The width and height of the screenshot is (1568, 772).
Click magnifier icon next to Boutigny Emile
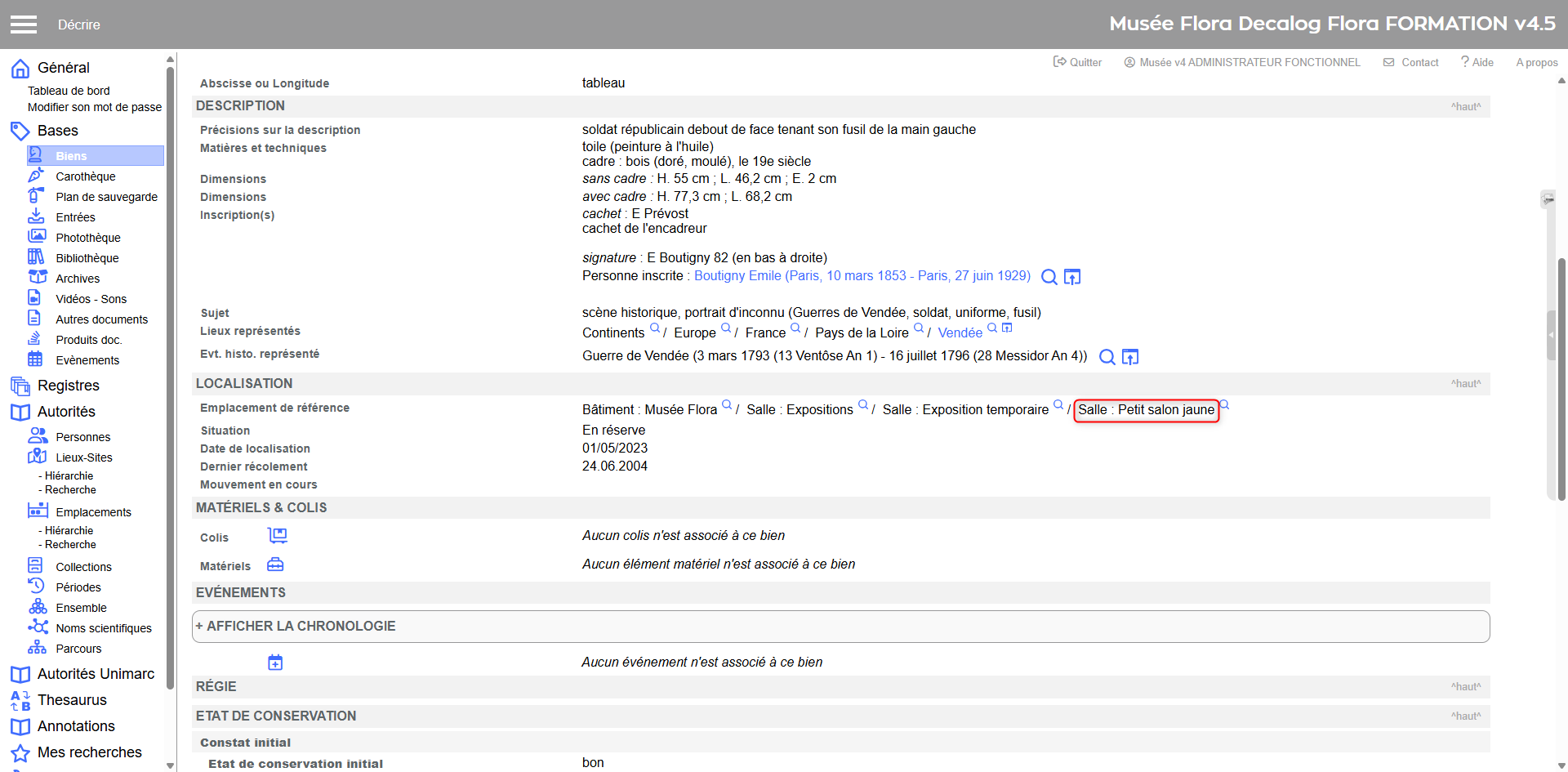pyautogui.click(x=1049, y=277)
